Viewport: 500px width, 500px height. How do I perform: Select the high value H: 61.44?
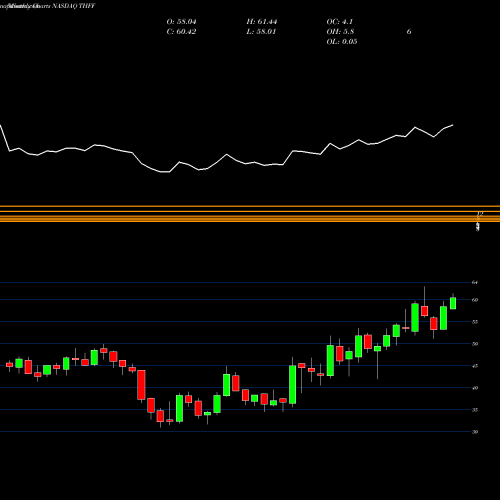point(262,22)
